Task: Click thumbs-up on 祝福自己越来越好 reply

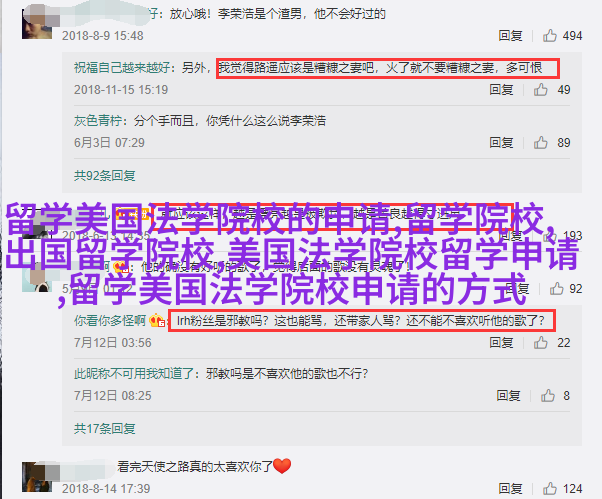Action: tap(540, 89)
